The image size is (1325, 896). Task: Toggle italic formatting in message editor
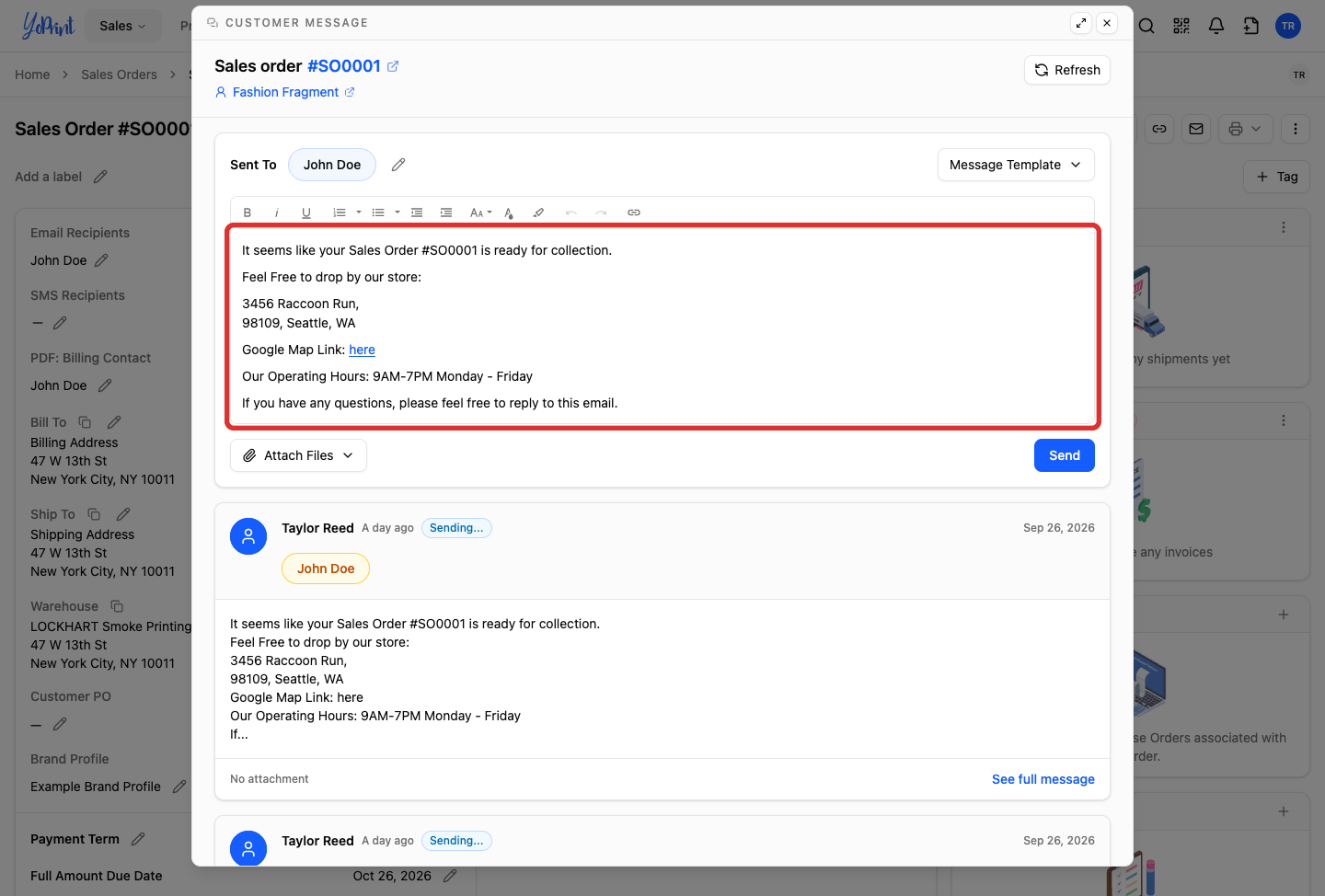pos(277,213)
